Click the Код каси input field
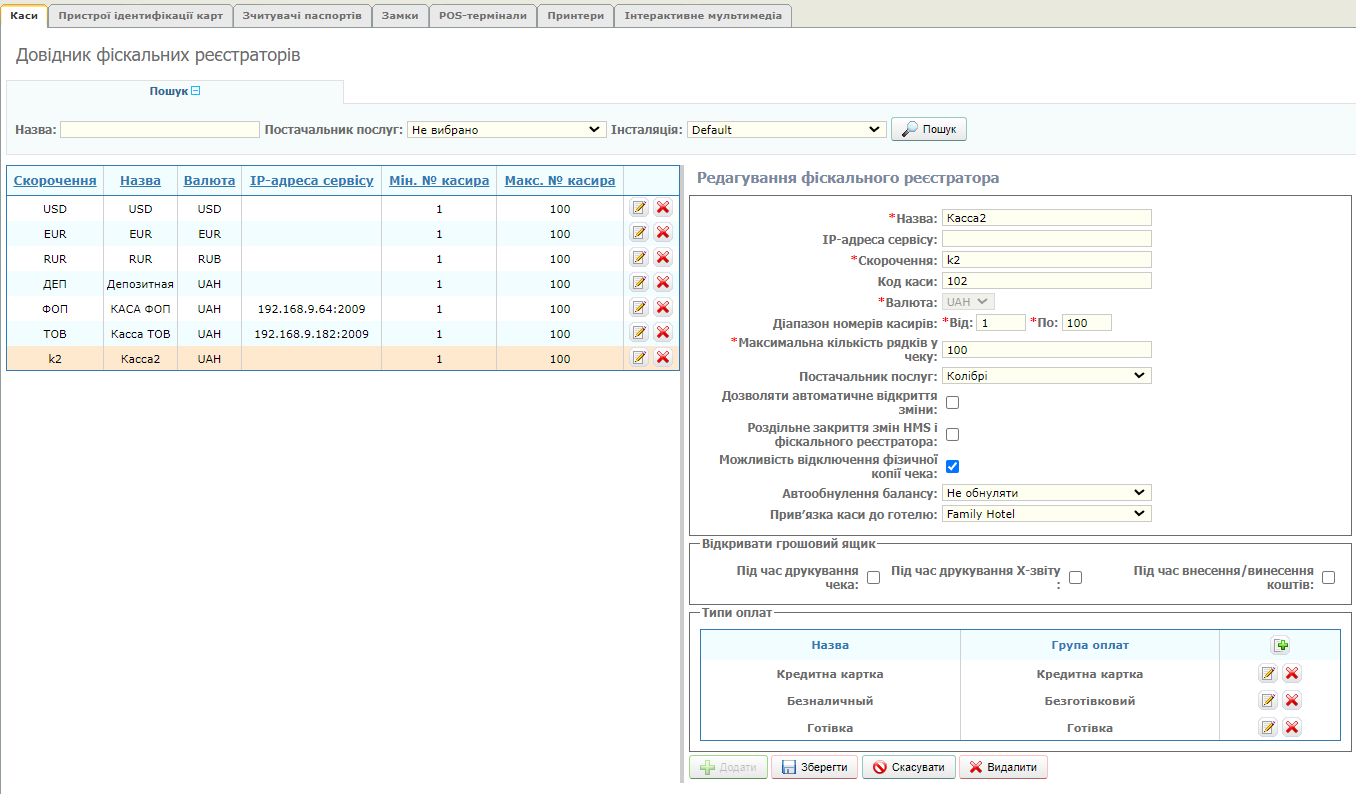 tap(1046, 281)
